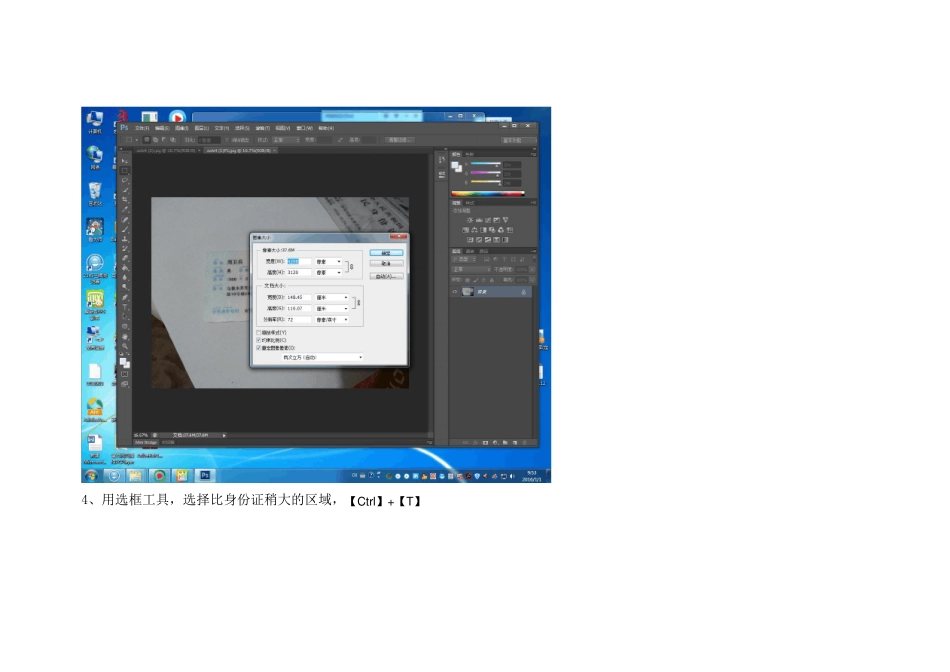Click pixel width input field
Image resolution: width=950 pixels, height=672 pixels.
[299, 262]
